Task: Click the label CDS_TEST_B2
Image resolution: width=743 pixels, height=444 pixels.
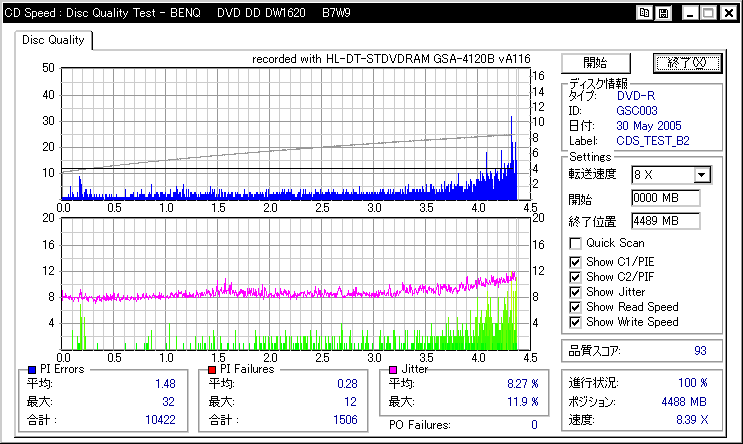Action: coord(653,141)
